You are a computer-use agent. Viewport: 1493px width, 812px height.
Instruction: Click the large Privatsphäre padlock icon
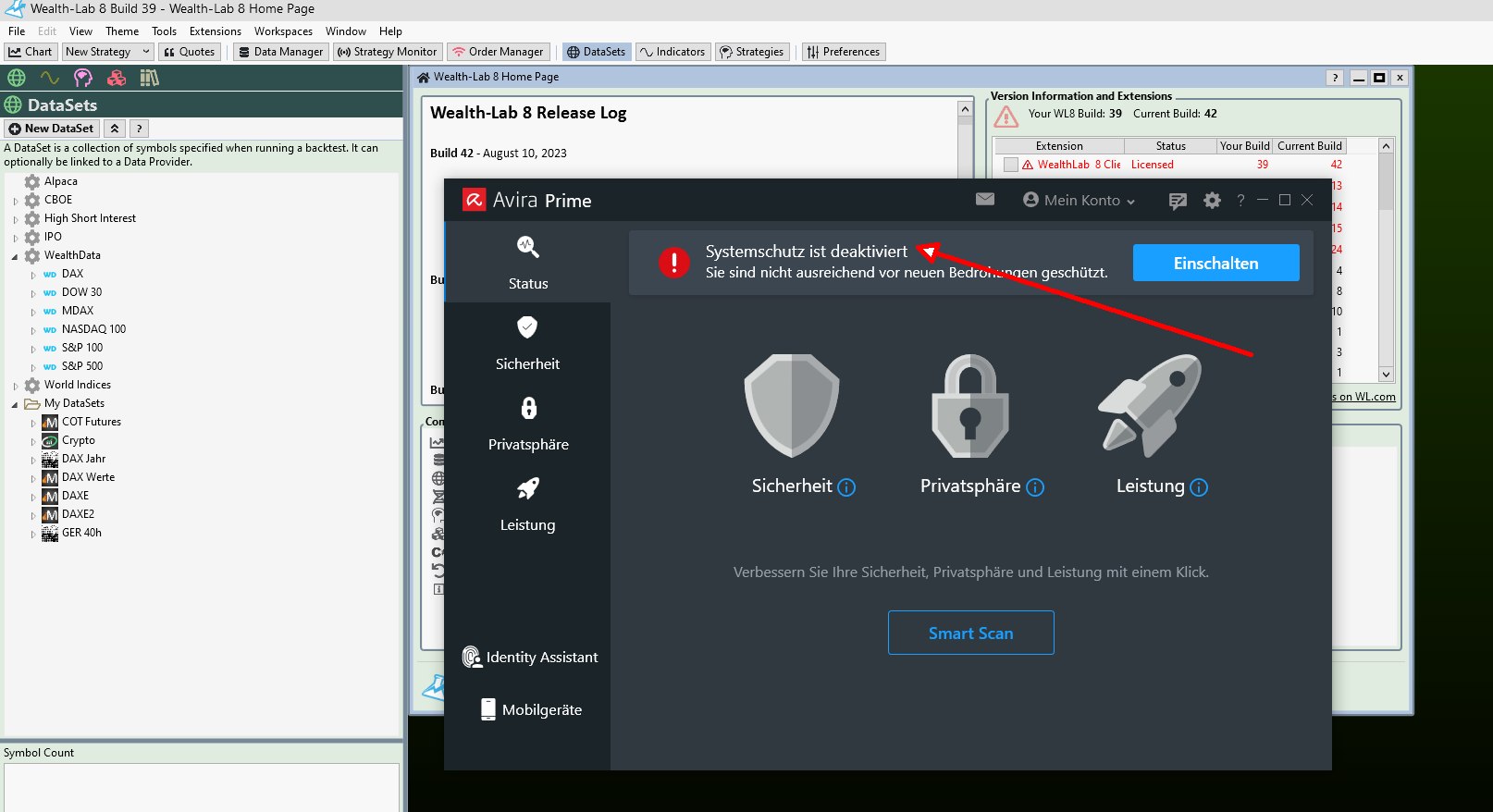(x=969, y=405)
